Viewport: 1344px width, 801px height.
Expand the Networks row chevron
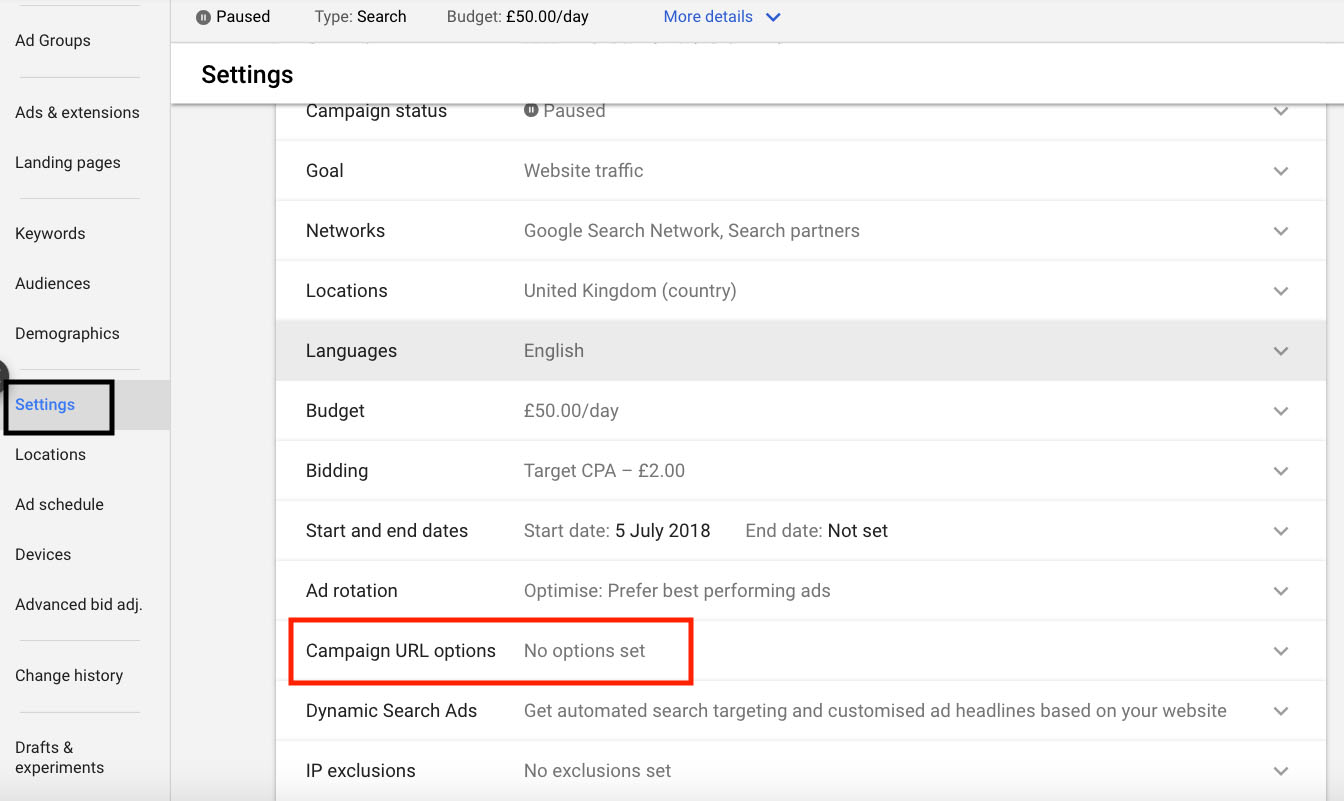coord(1281,231)
